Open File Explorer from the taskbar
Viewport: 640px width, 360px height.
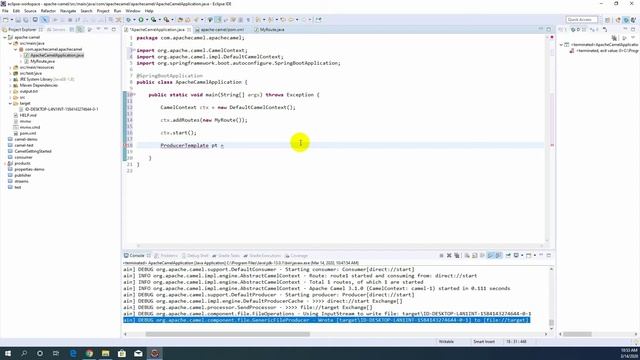pos(105,353)
